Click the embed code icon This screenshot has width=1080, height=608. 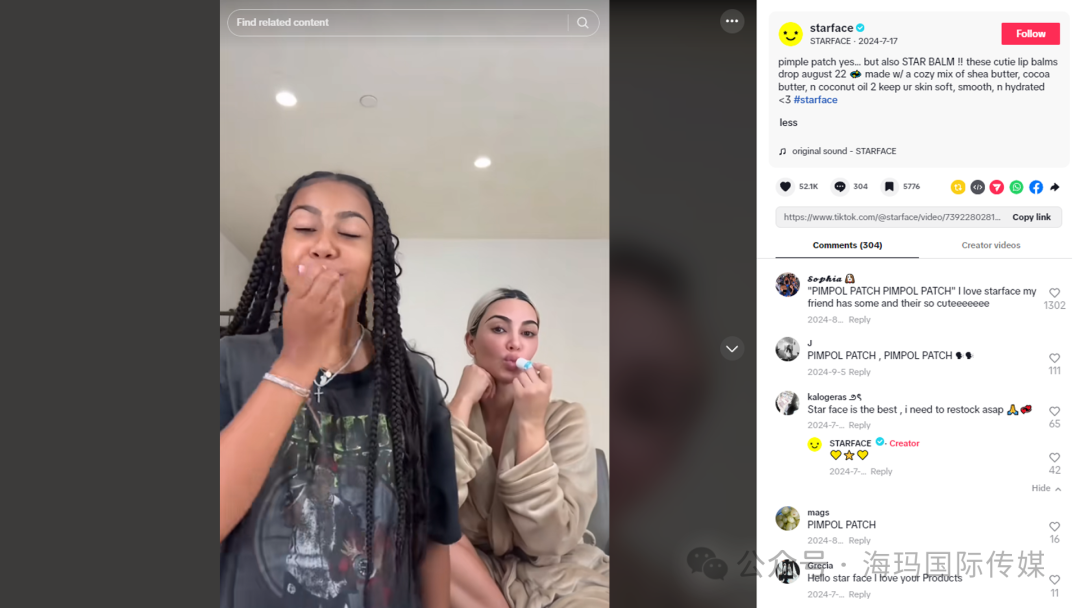click(x=977, y=187)
